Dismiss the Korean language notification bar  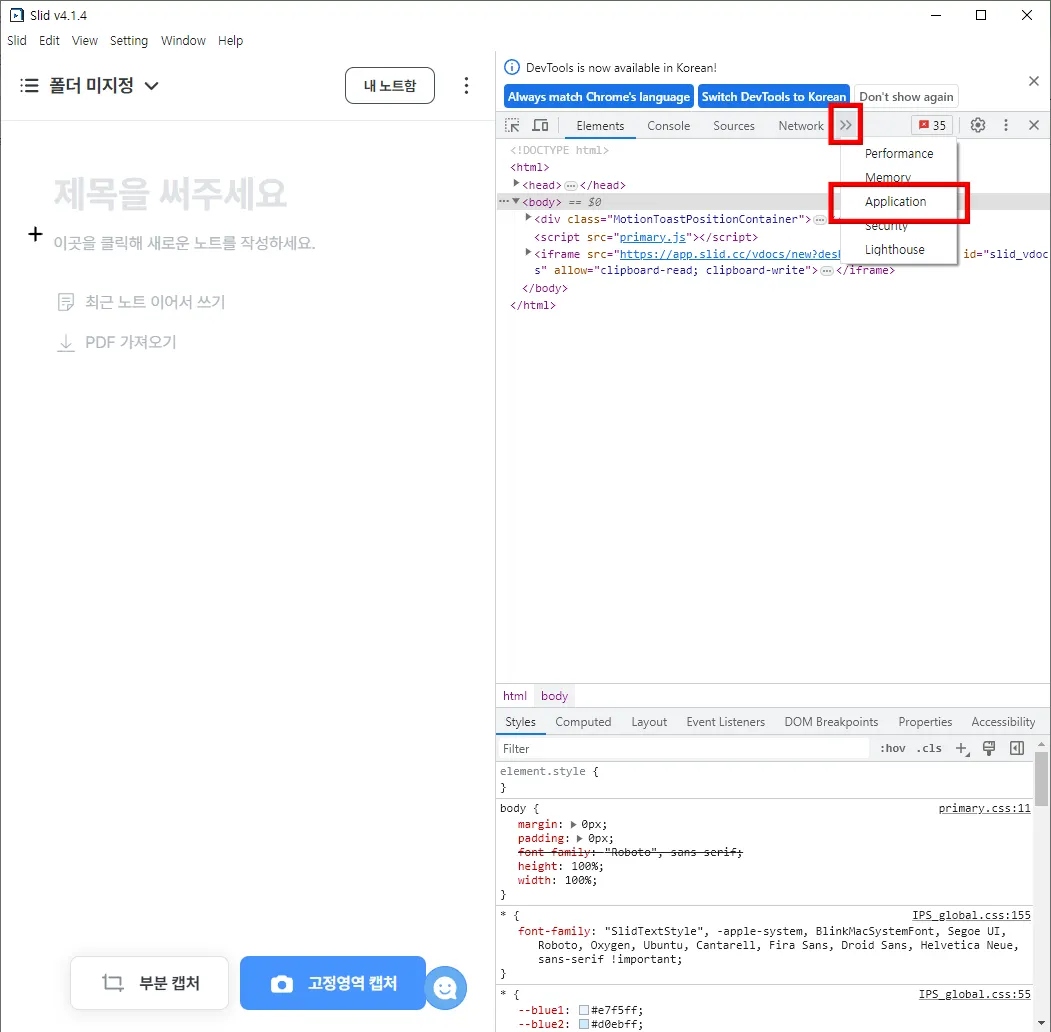click(1034, 81)
